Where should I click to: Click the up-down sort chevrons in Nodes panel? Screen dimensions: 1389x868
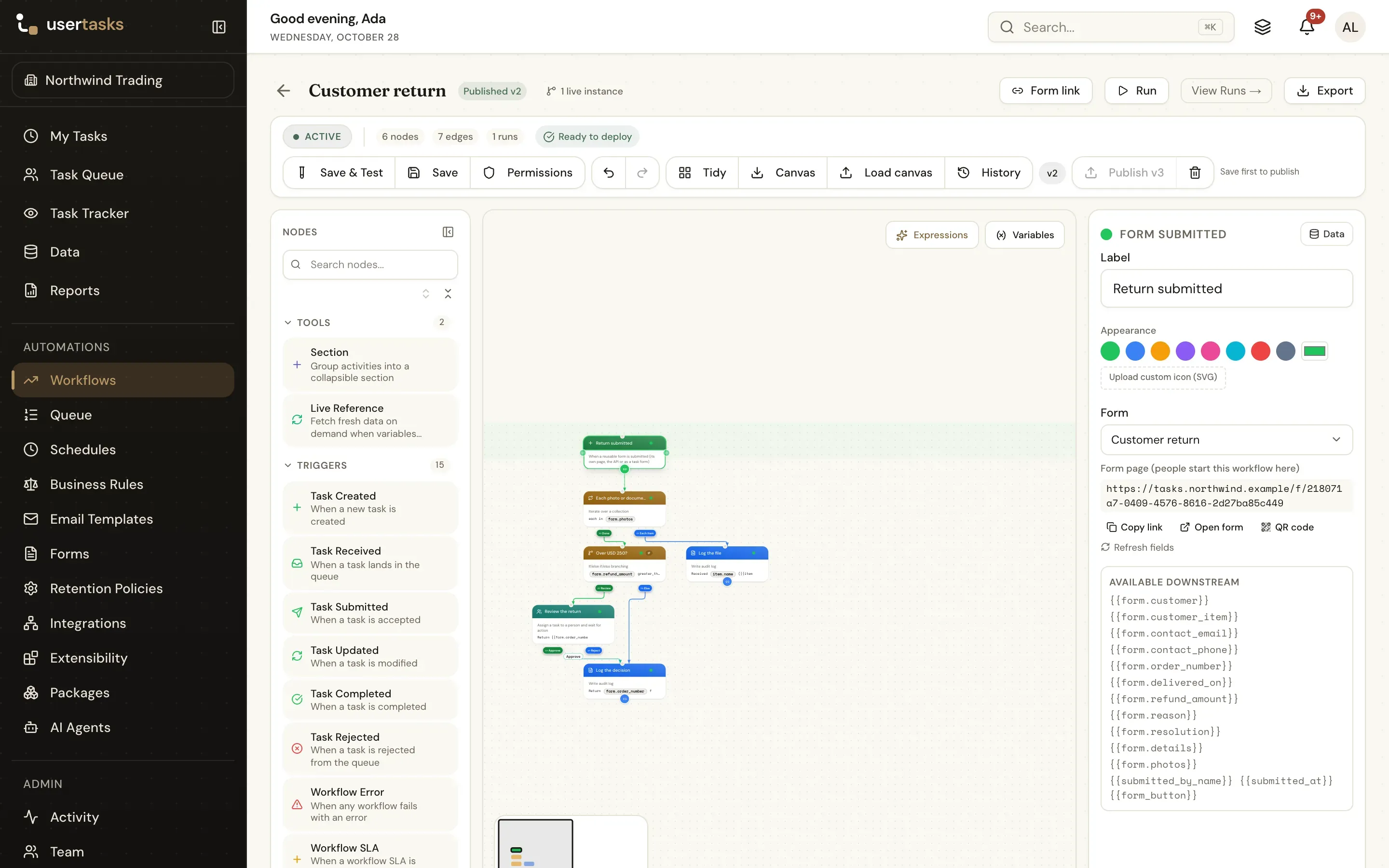pos(426,294)
